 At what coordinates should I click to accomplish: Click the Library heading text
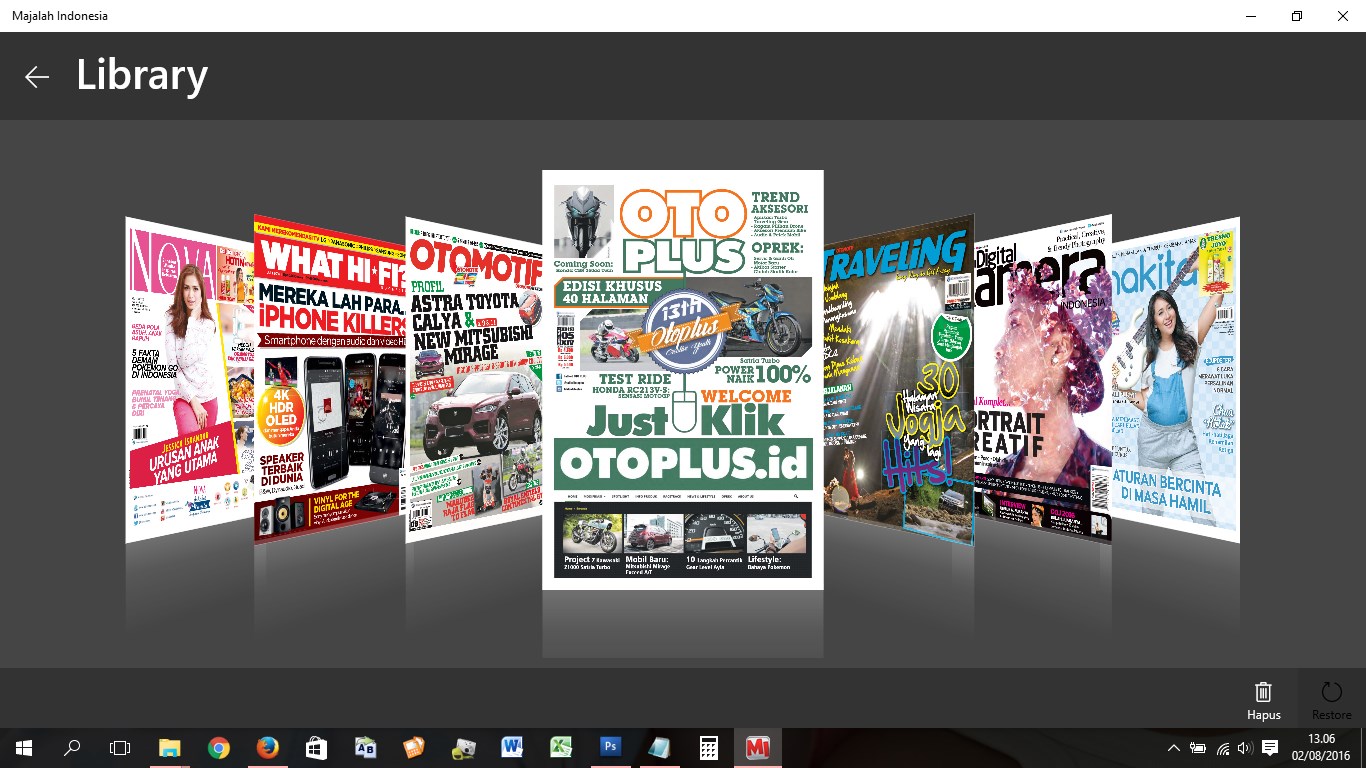tap(142, 76)
